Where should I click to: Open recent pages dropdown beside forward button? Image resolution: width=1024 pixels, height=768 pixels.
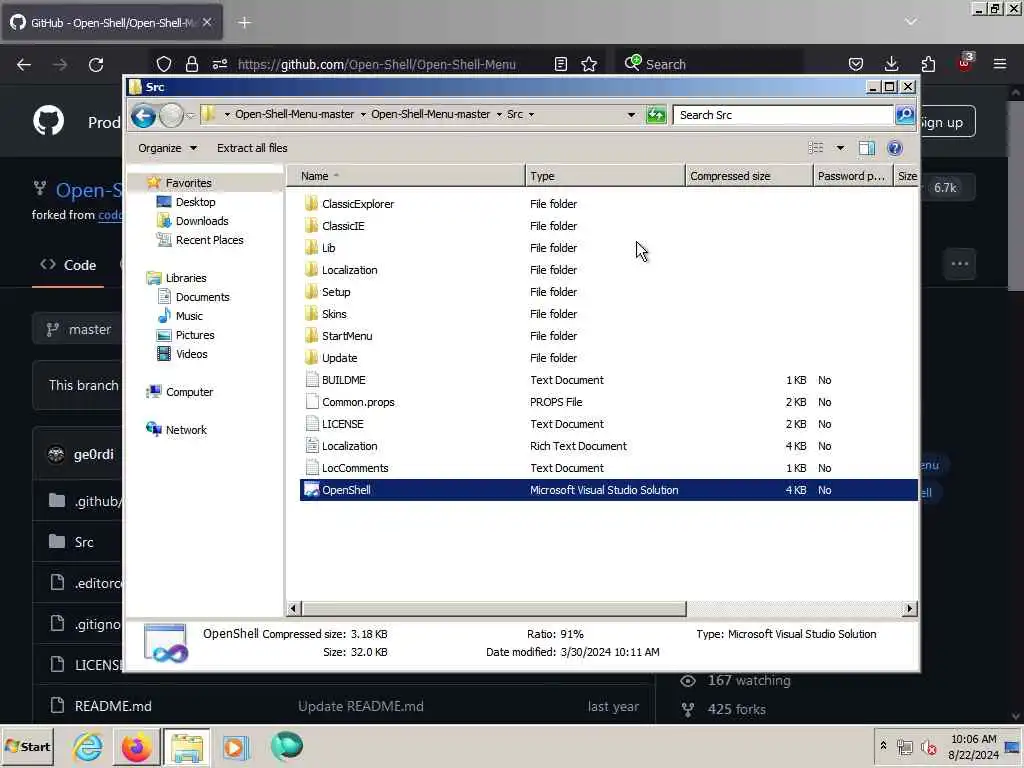coord(191,116)
